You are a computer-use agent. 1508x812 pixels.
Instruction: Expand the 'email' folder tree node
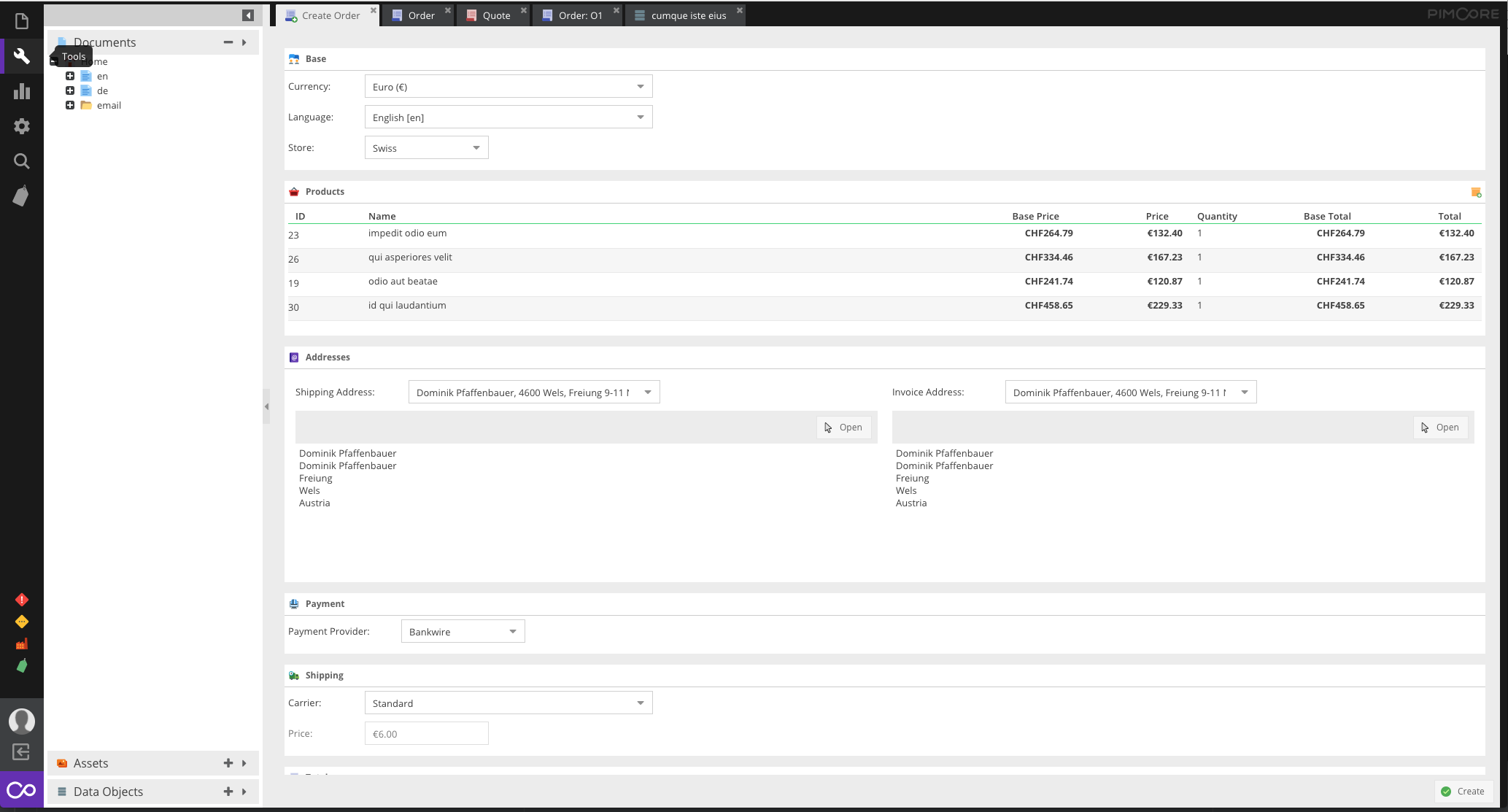coord(70,105)
